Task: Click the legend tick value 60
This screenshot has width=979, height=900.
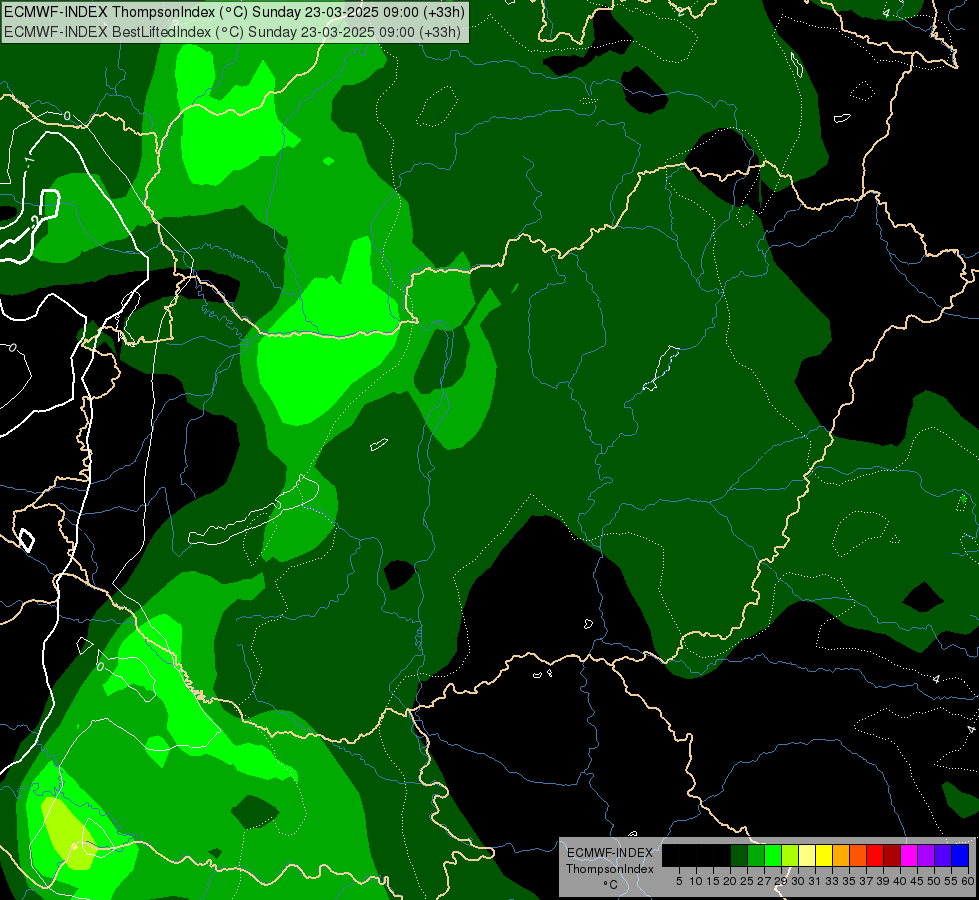Action: tap(968, 881)
